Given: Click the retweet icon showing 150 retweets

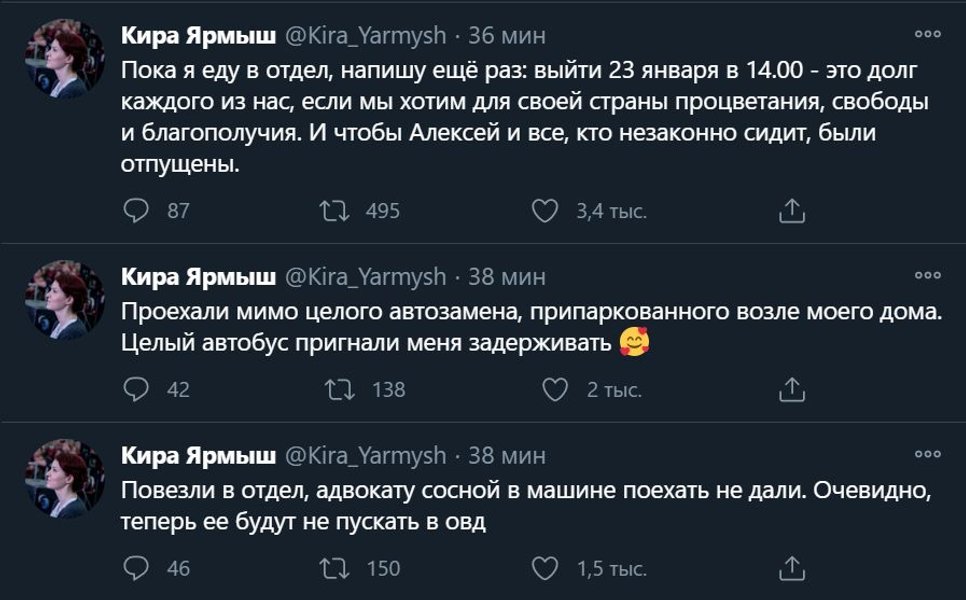Looking at the screenshot, I should (340, 566).
